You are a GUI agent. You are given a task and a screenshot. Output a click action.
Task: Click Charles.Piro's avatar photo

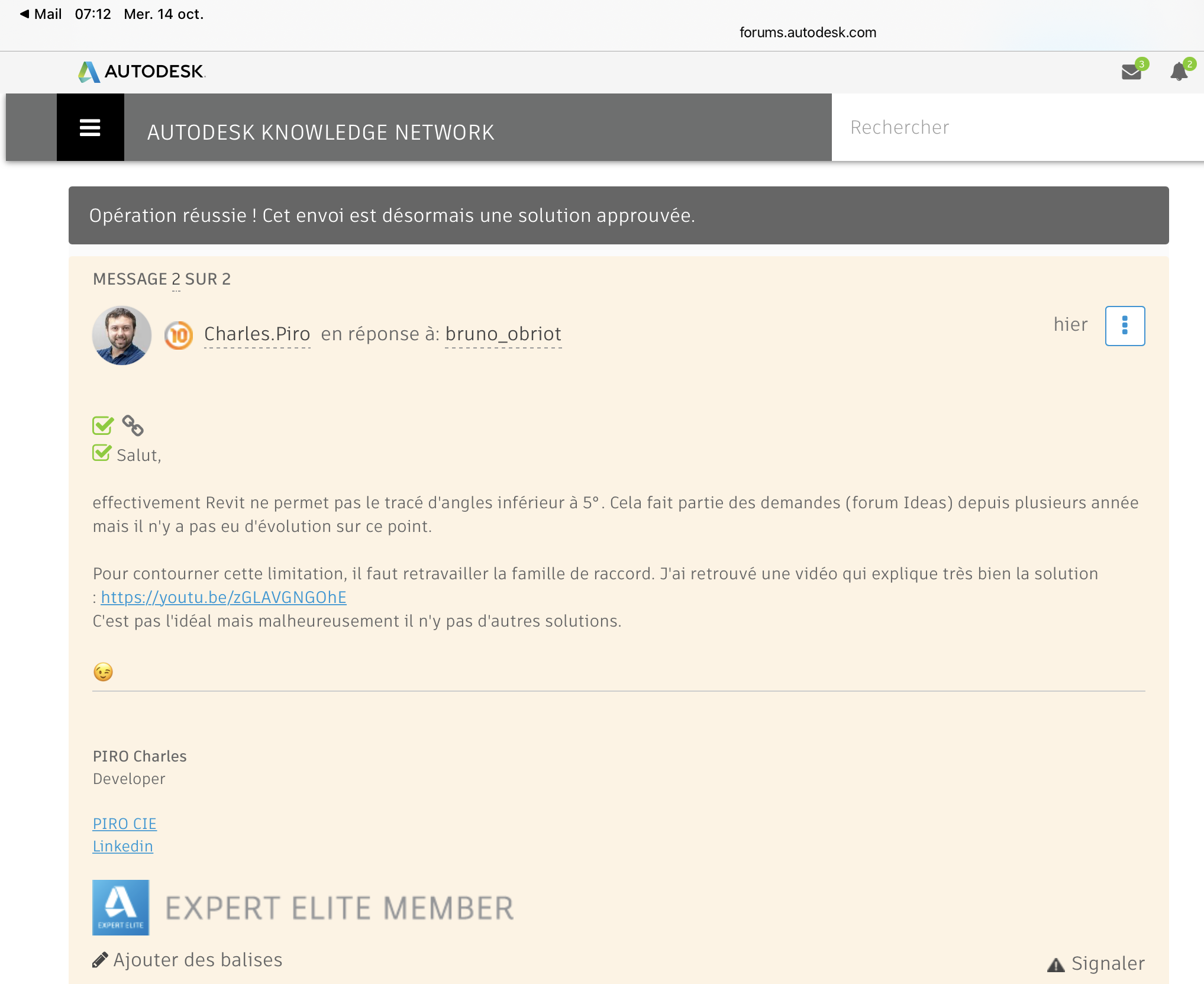122,335
